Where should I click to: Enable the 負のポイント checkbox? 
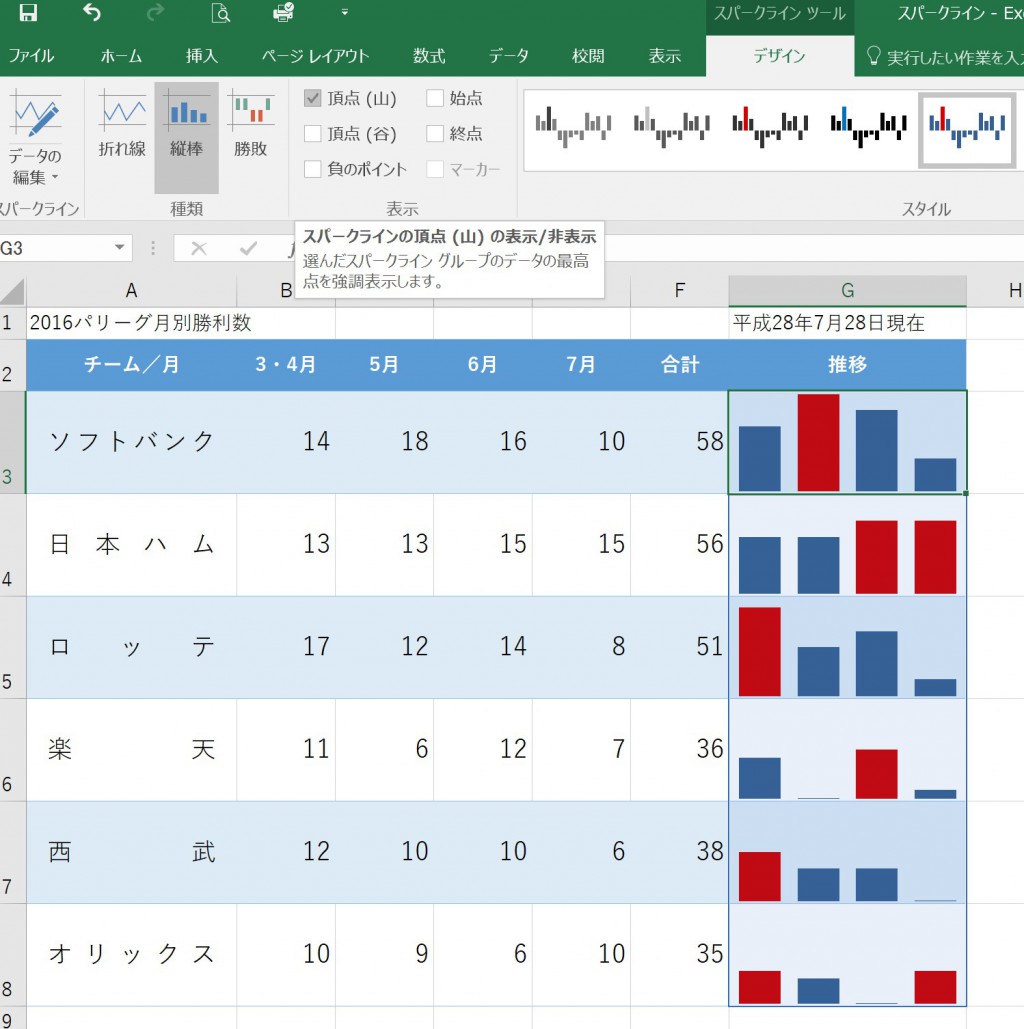pyautogui.click(x=313, y=169)
